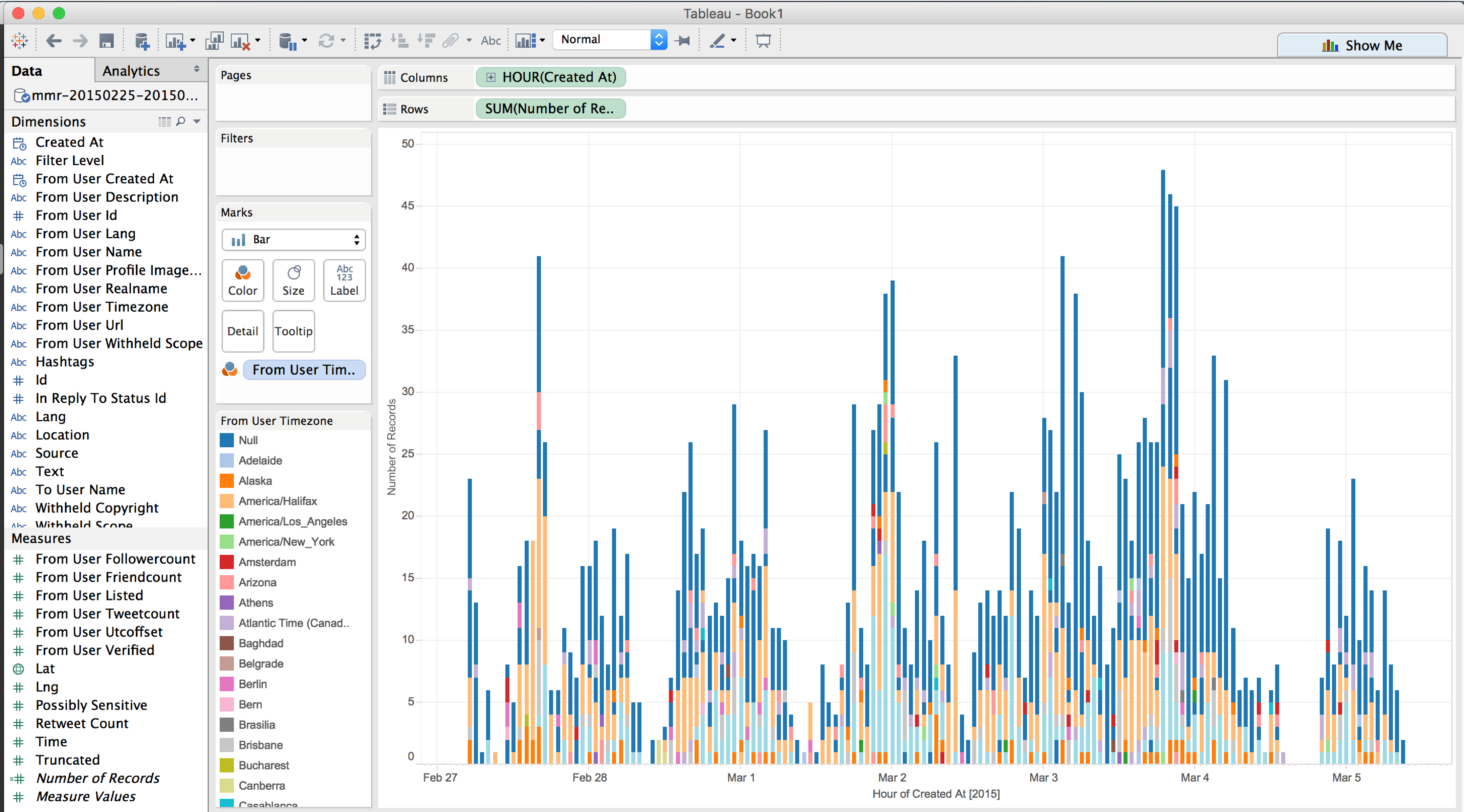The height and width of the screenshot is (812, 1464).
Task: Select the SUM(Number of Re.. pill
Action: [x=550, y=109]
